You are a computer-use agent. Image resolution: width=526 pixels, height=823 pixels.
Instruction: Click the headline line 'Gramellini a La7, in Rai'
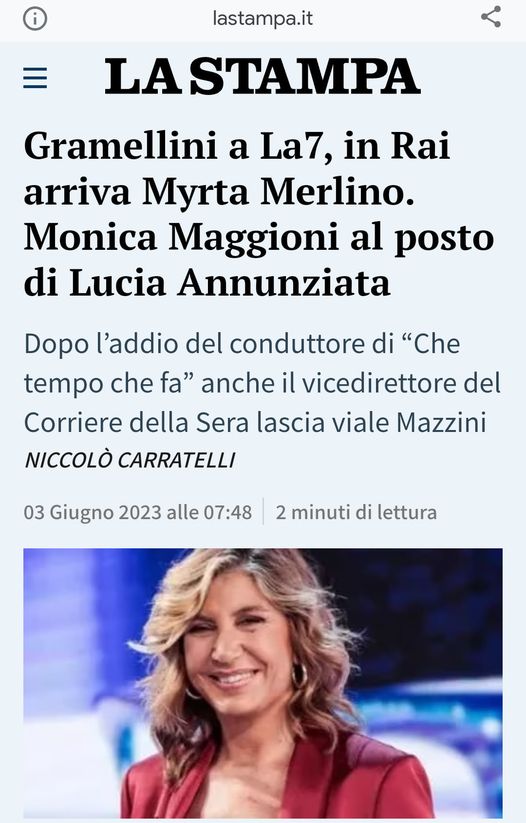pos(237,146)
